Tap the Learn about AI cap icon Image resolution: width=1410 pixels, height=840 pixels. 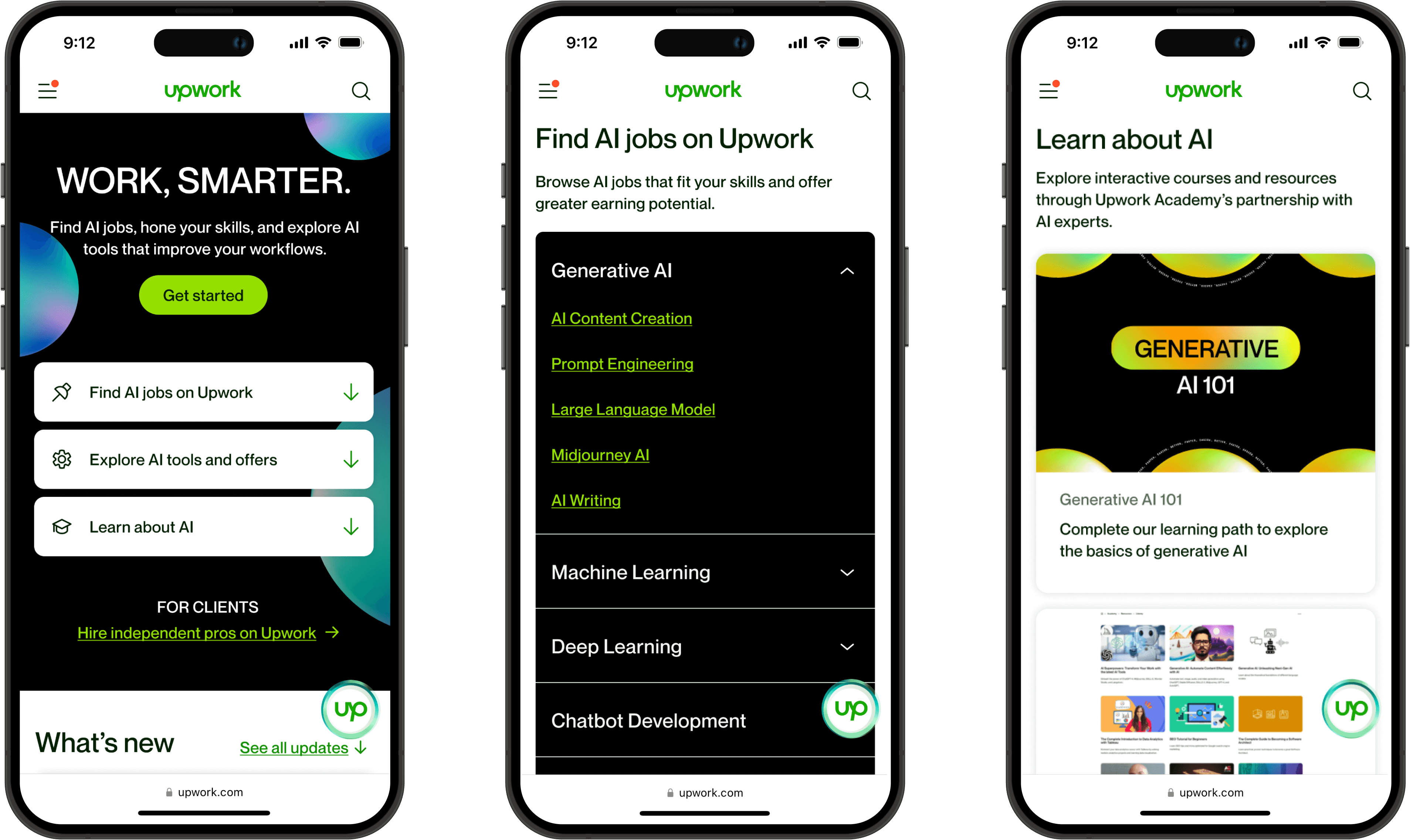coord(62,525)
